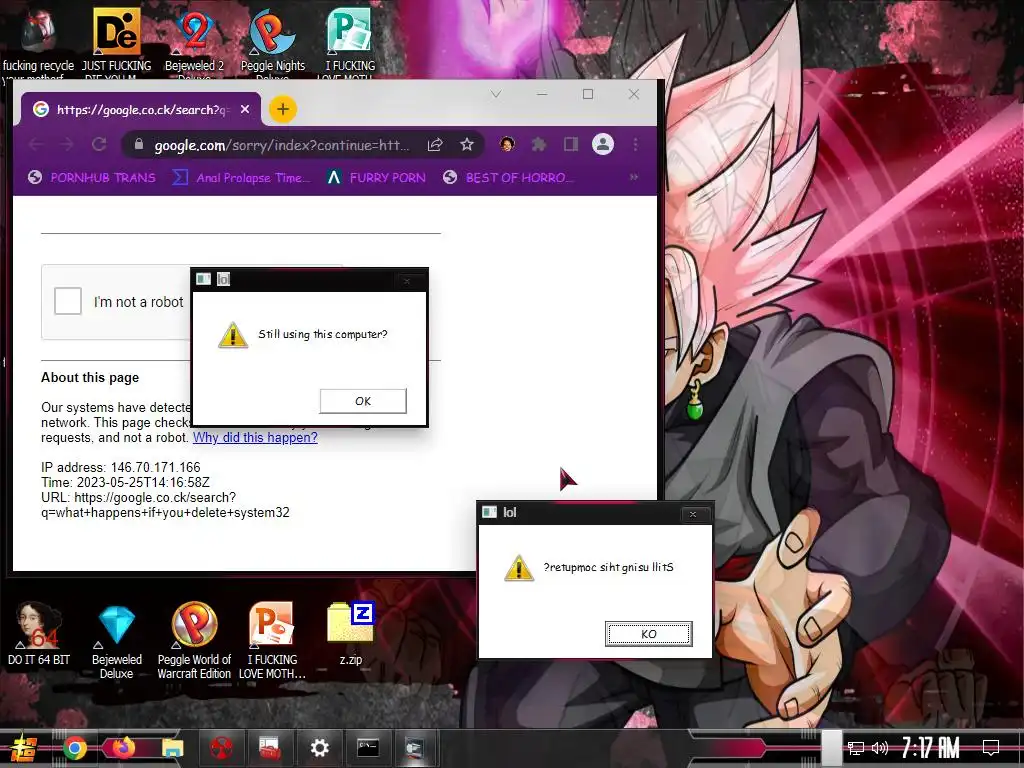This screenshot has width=1024, height=768.
Task: Open the PowerPoint shortcut on the desktop
Action: [x=272, y=641]
